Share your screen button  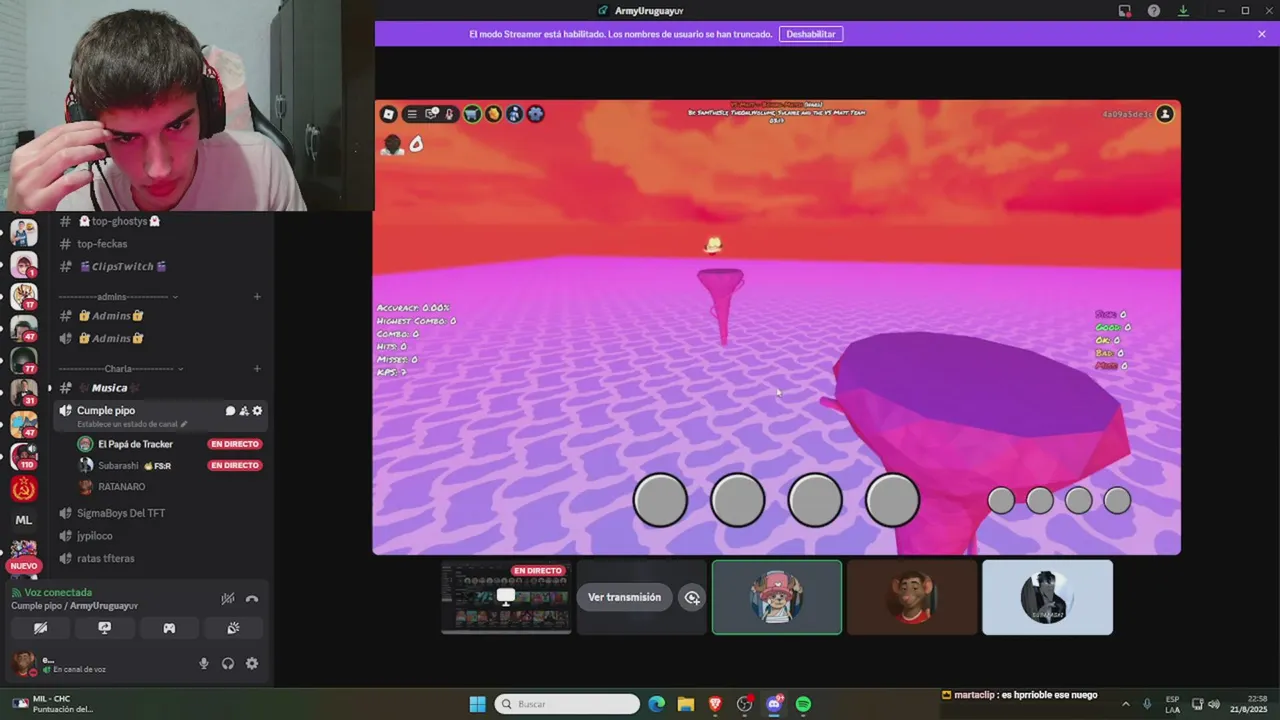(105, 628)
